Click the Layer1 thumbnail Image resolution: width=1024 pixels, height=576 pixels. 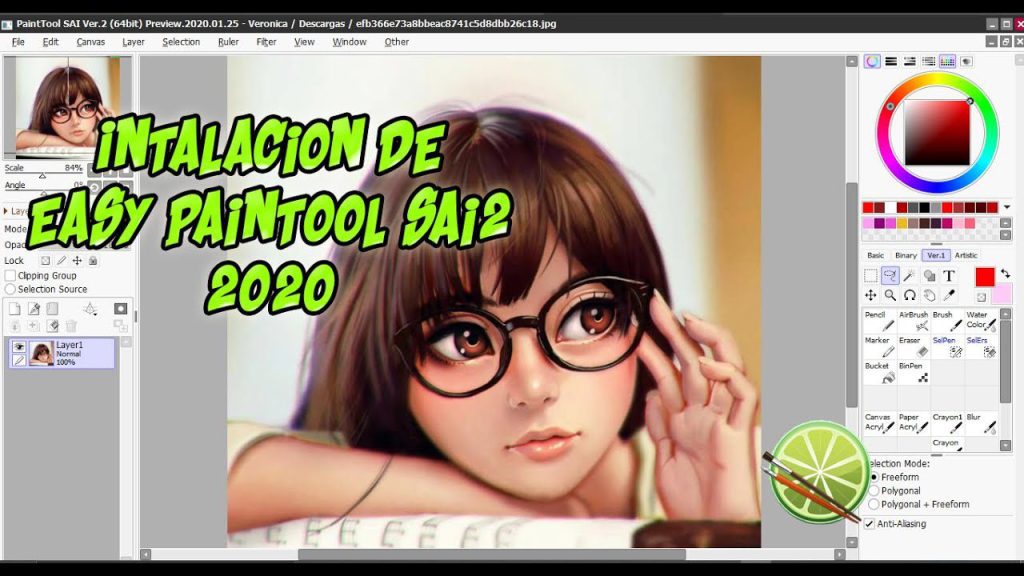pos(42,354)
